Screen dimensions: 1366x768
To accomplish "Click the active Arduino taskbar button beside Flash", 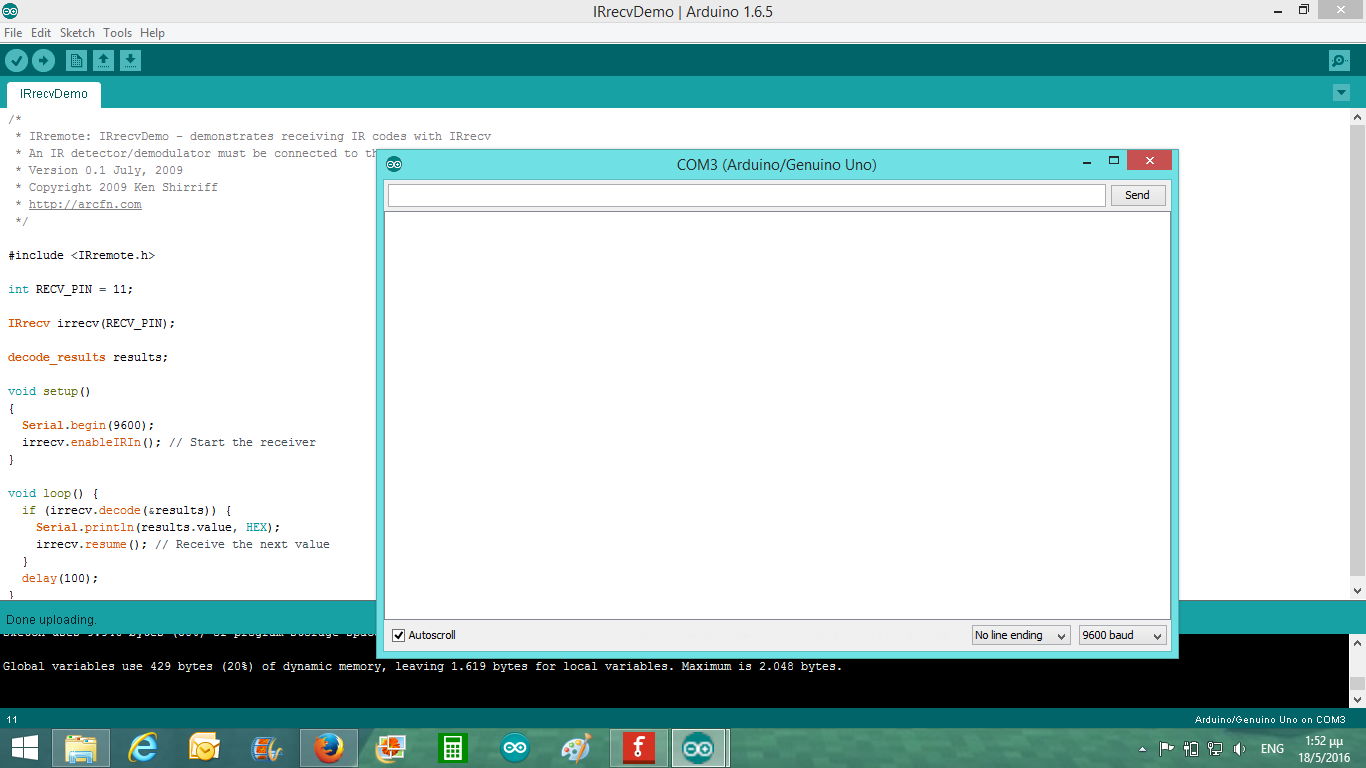I will click(699, 748).
